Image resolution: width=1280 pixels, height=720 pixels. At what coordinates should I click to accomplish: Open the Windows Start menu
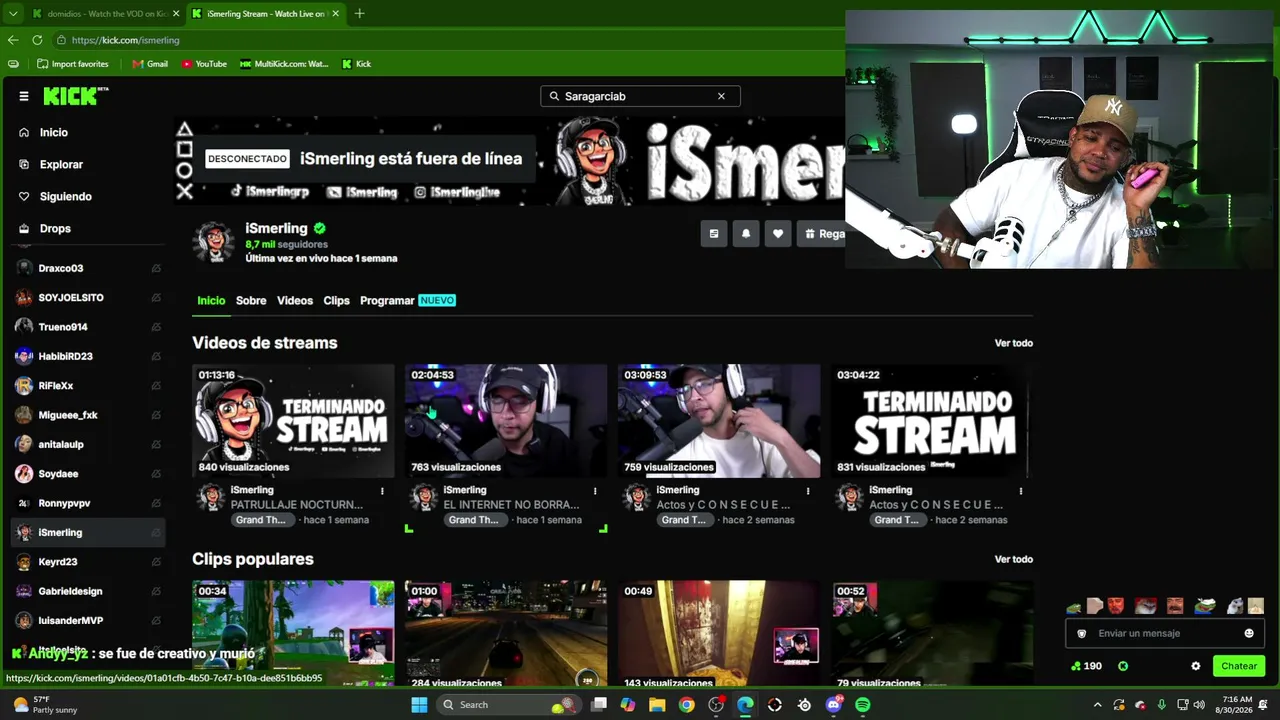click(419, 705)
